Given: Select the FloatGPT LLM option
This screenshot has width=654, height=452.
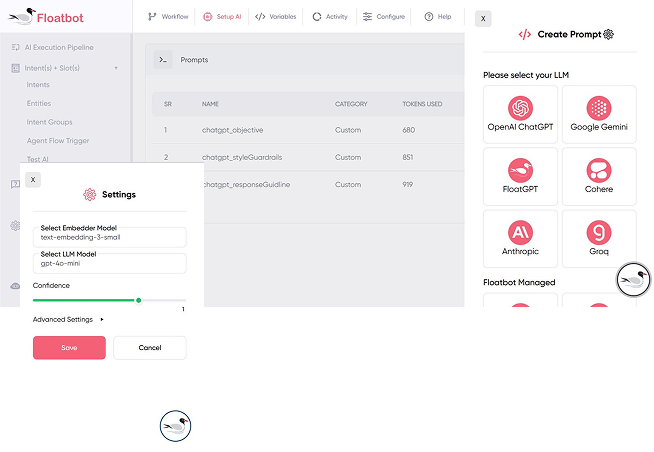Looking at the screenshot, I should [x=520, y=177].
